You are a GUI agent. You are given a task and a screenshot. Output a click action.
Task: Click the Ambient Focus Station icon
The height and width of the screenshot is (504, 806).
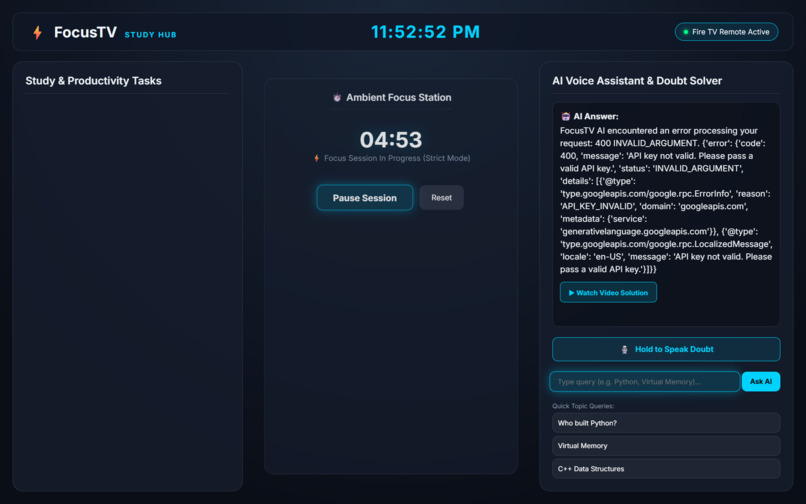click(337, 98)
